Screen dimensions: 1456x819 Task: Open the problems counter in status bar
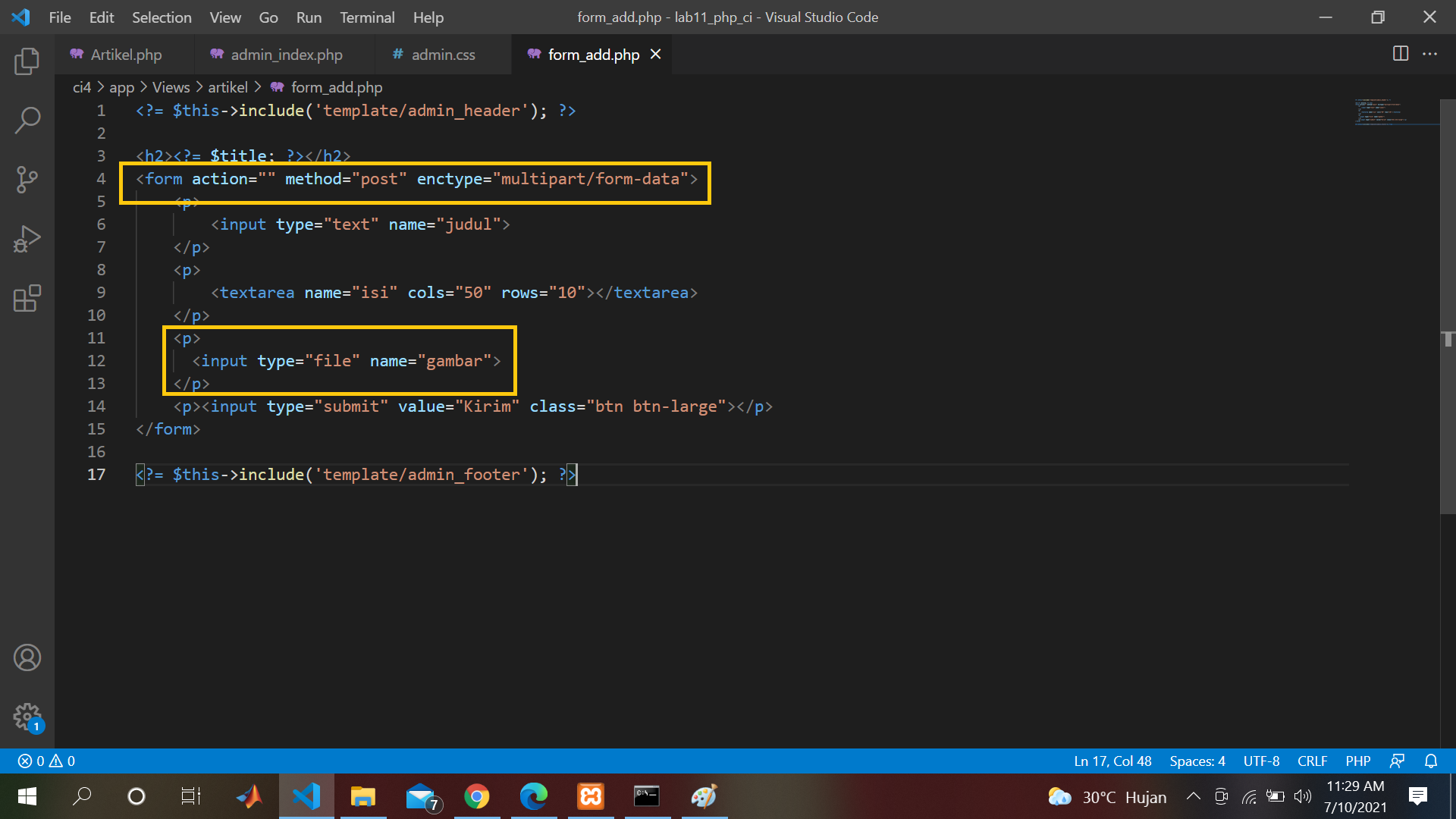coord(44,761)
